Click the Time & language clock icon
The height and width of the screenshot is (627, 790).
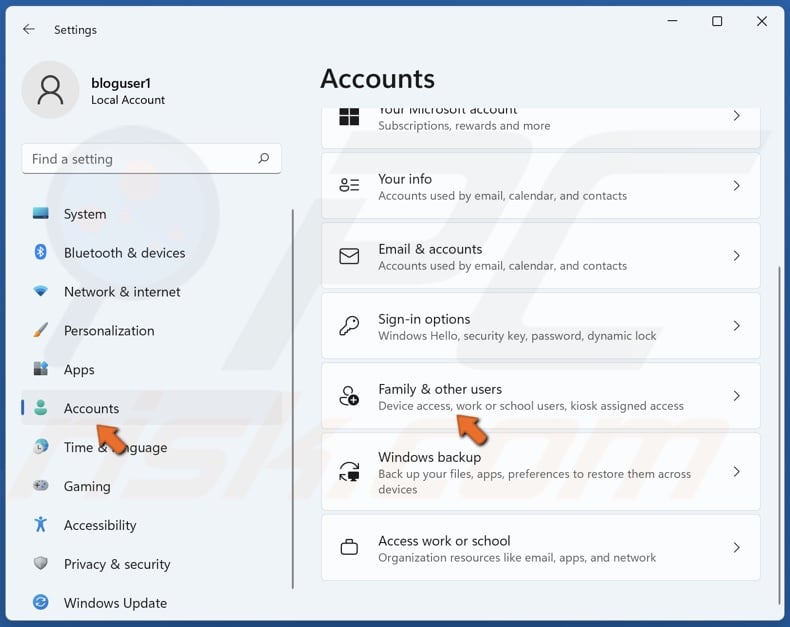(40, 447)
